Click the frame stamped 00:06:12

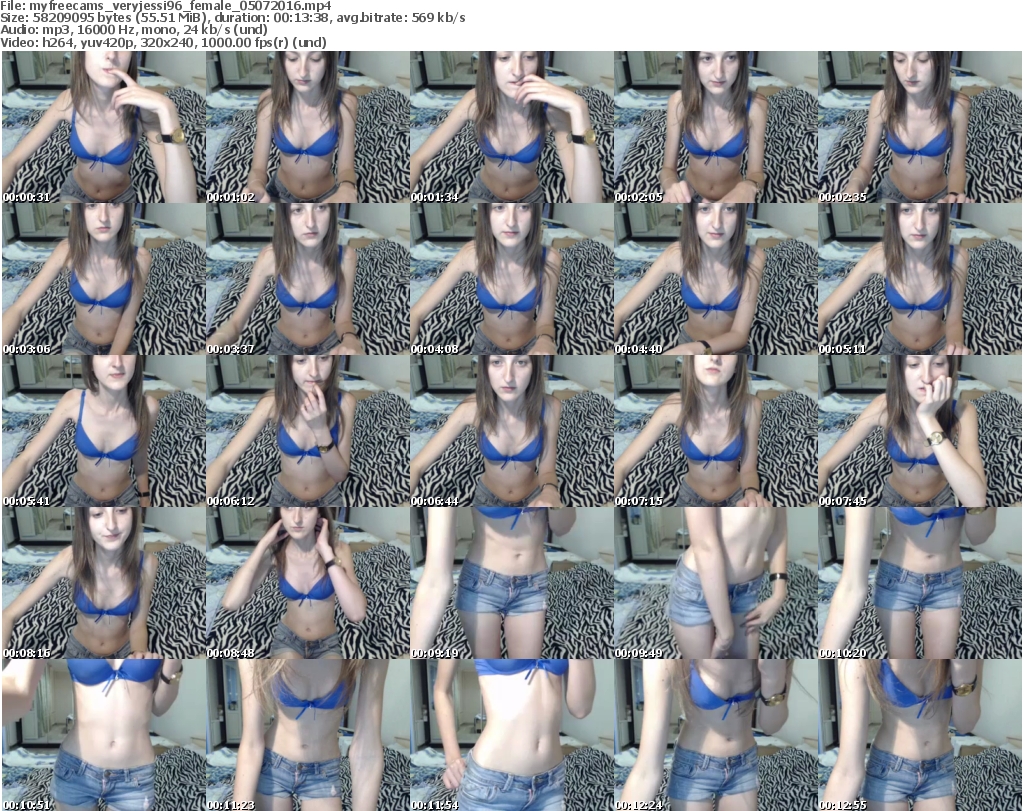[x=308, y=431]
